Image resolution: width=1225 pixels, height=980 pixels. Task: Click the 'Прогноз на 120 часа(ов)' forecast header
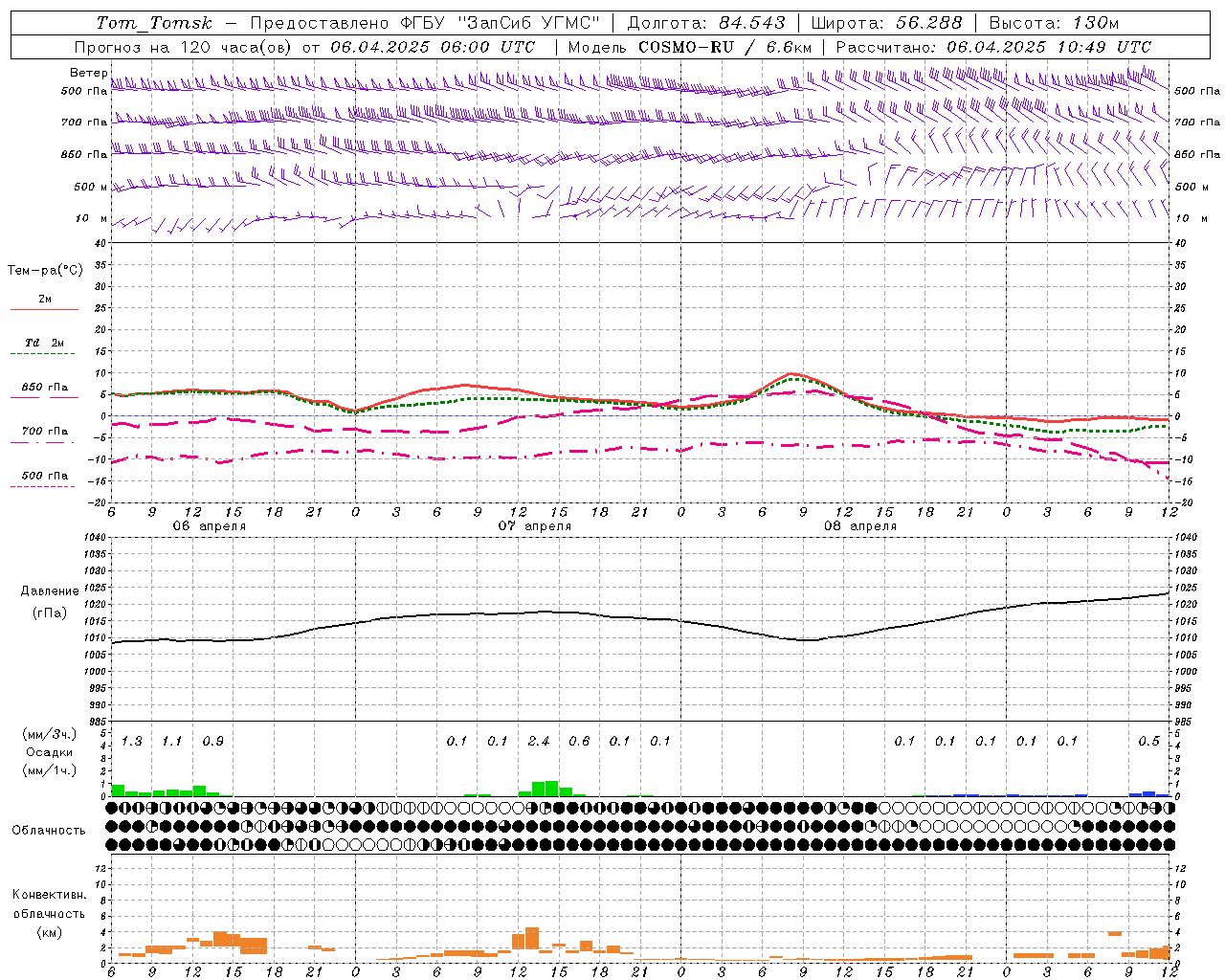(x=185, y=47)
